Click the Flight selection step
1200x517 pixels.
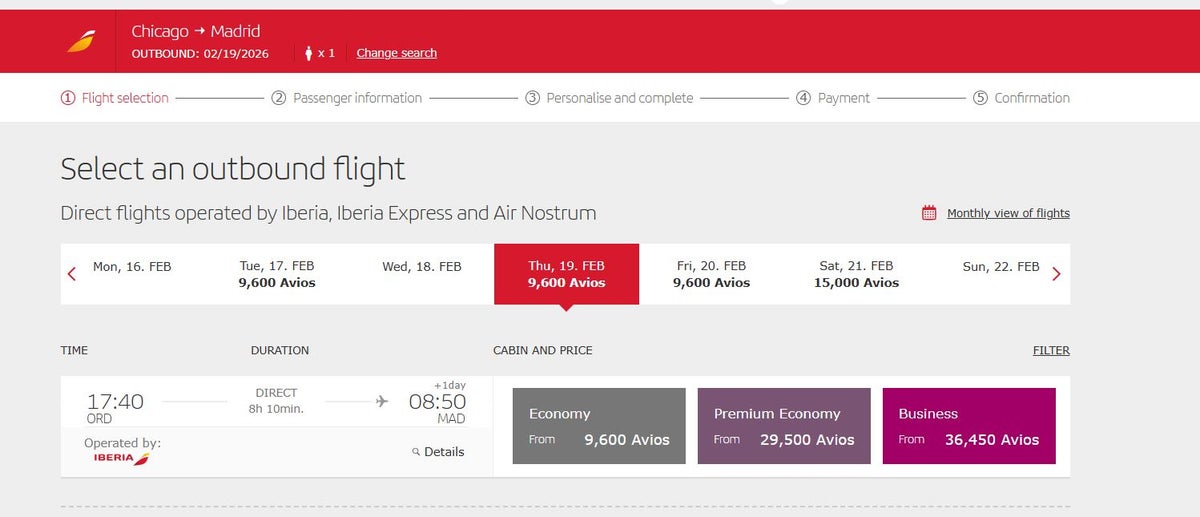pos(115,98)
